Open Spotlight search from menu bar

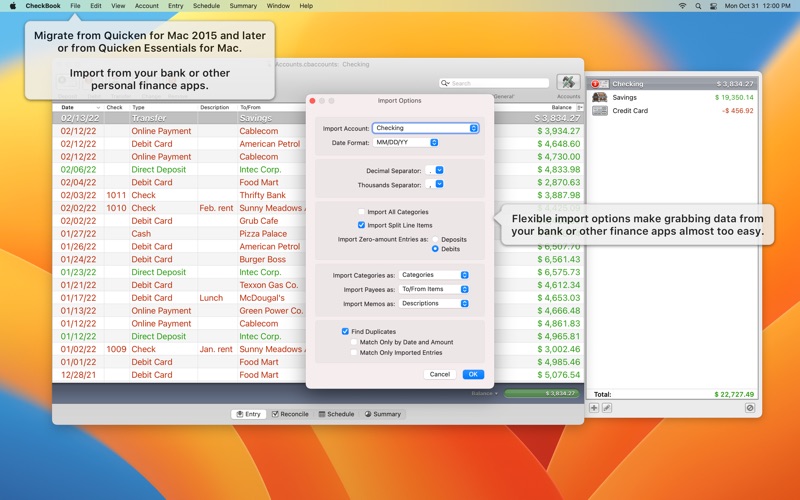tap(698, 6)
